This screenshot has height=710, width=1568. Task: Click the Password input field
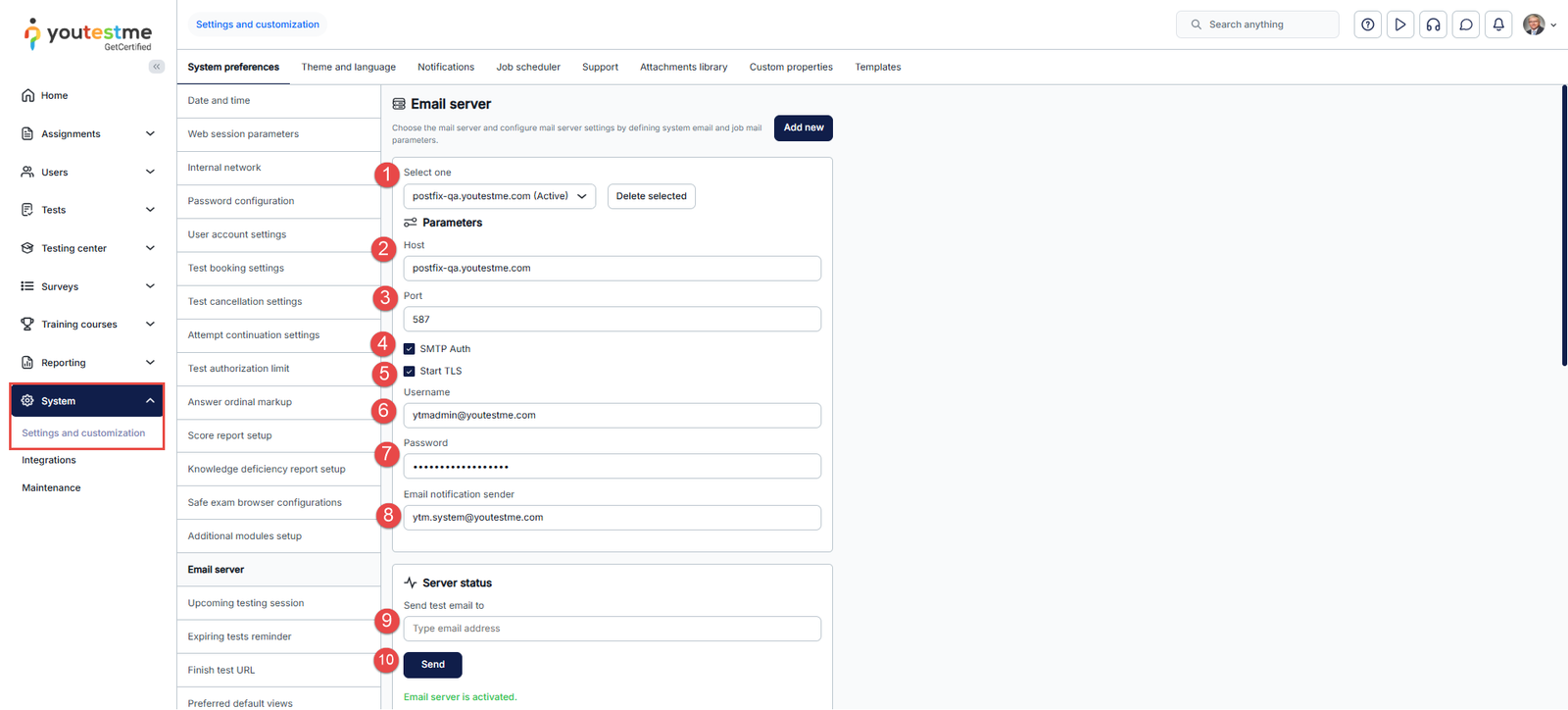(612, 467)
